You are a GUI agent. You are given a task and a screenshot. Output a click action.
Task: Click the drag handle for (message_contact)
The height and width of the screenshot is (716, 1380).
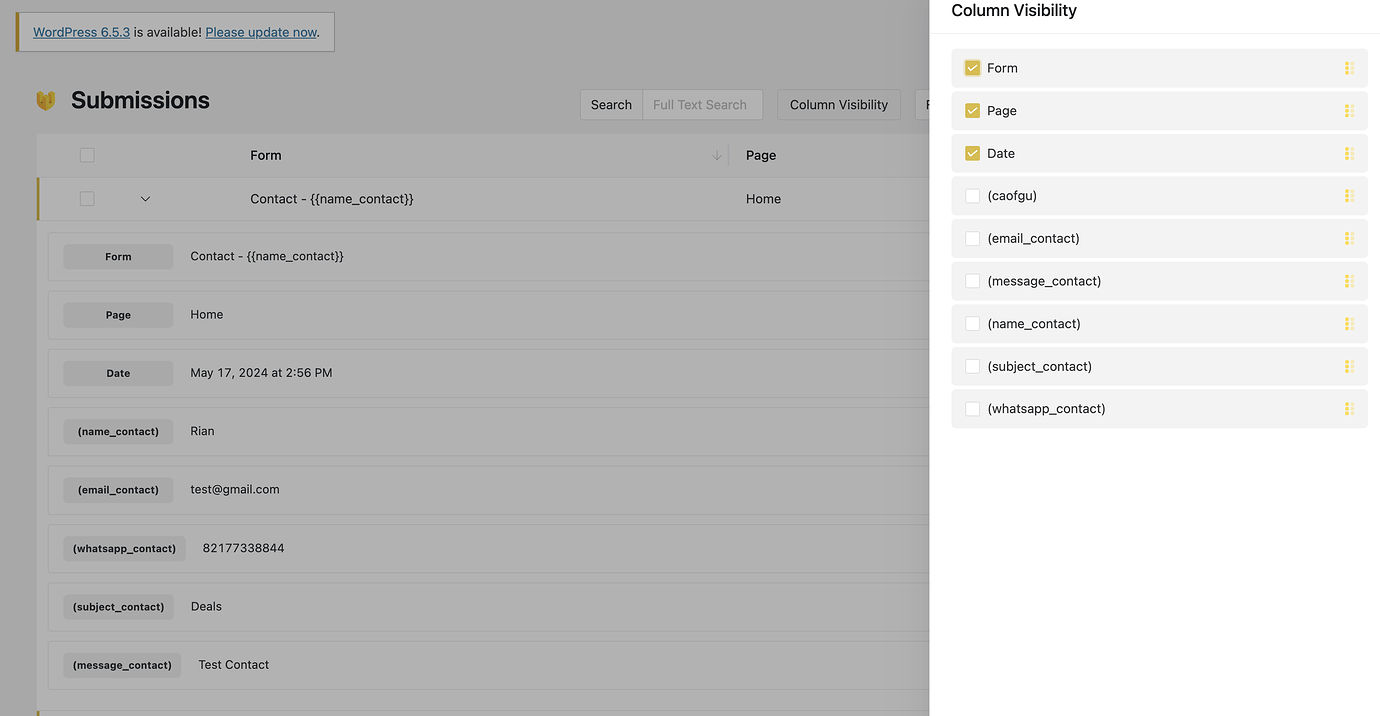(1349, 281)
